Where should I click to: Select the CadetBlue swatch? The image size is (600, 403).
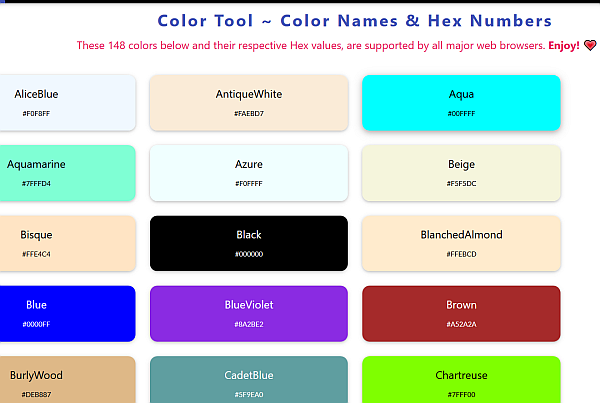click(249, 380)
